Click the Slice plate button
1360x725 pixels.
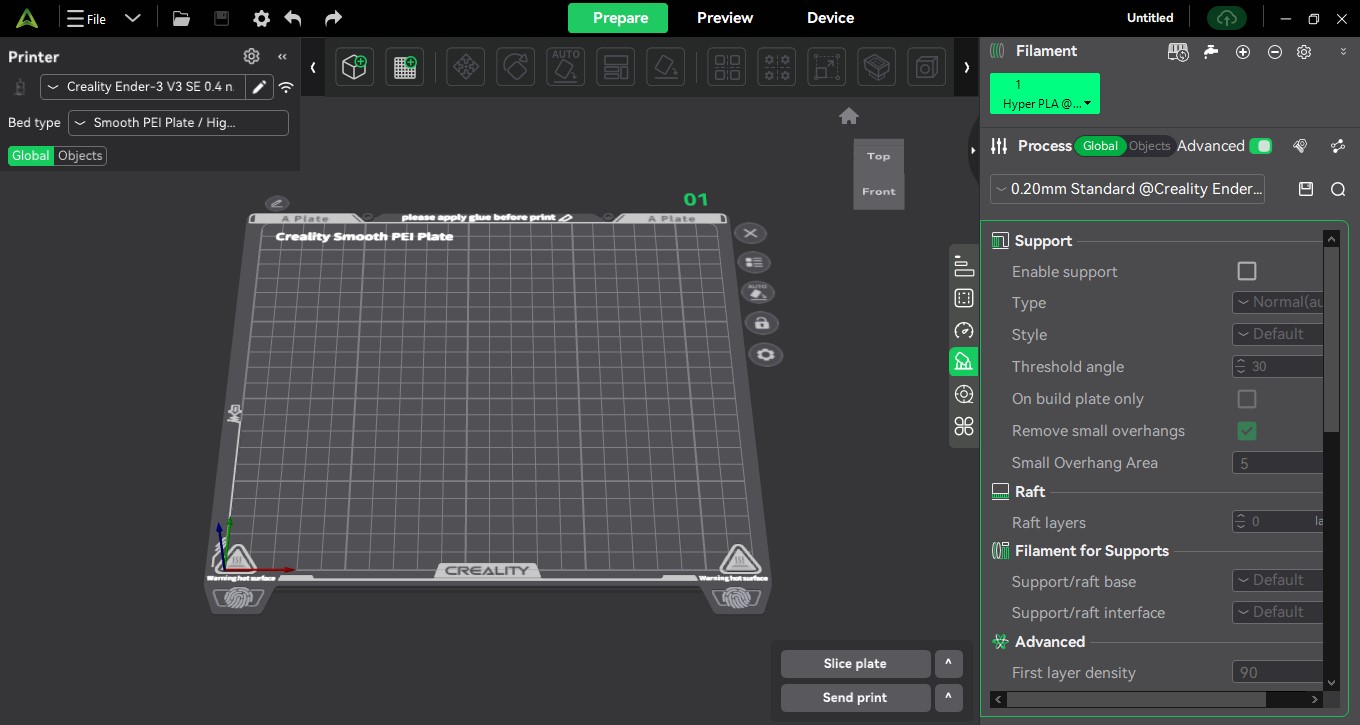(855, 663)
